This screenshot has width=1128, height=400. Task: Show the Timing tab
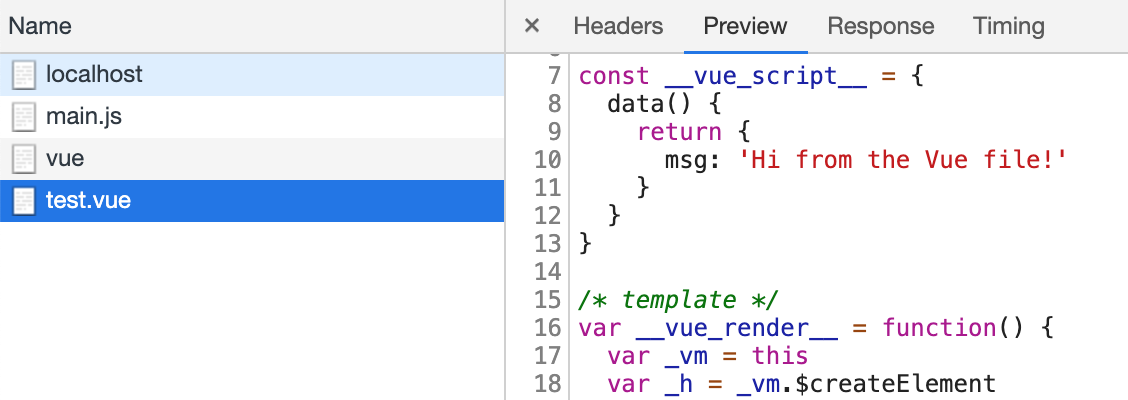click(1009, 27)
